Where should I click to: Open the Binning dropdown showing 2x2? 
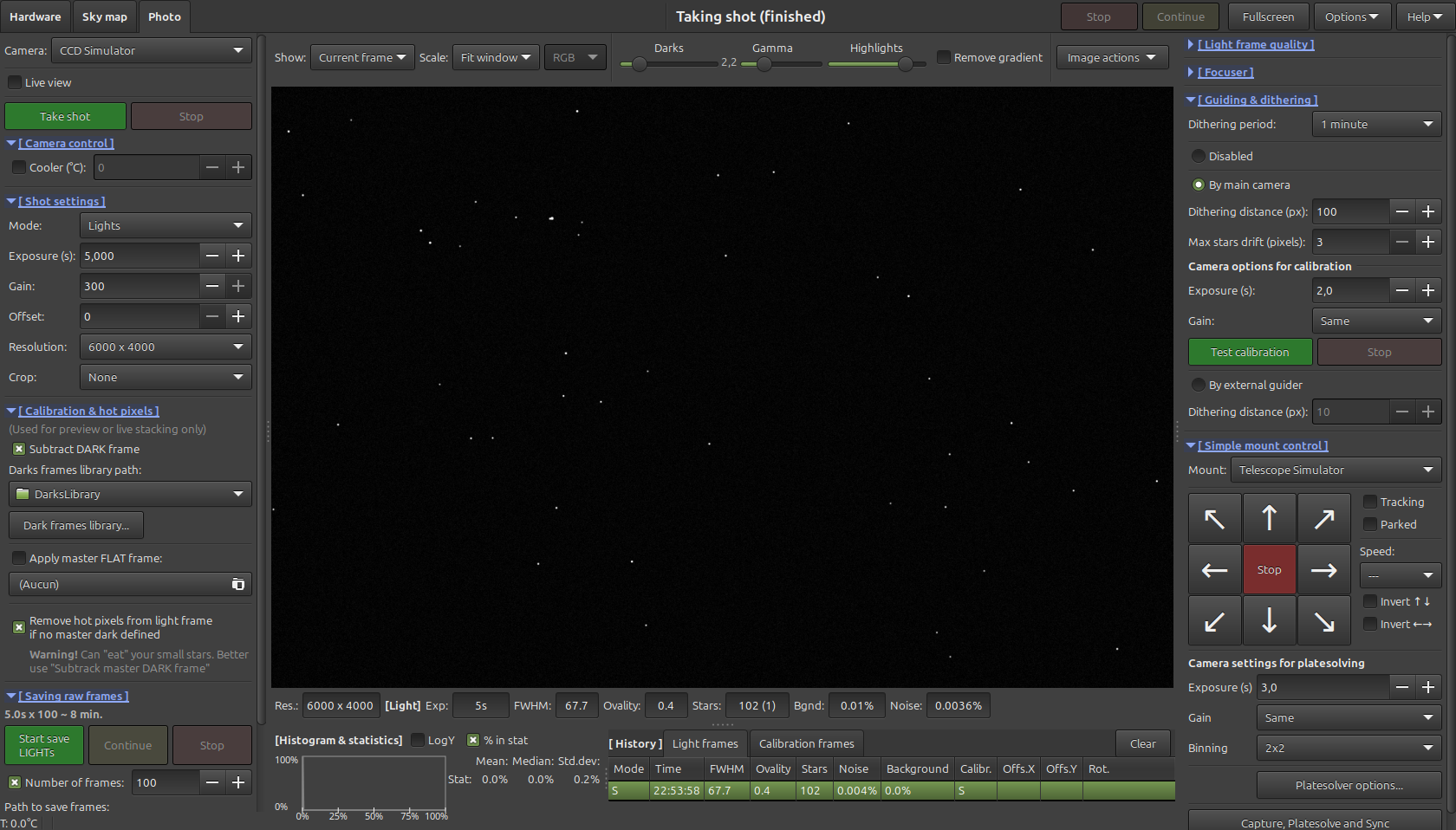(x=1349, y=748)
